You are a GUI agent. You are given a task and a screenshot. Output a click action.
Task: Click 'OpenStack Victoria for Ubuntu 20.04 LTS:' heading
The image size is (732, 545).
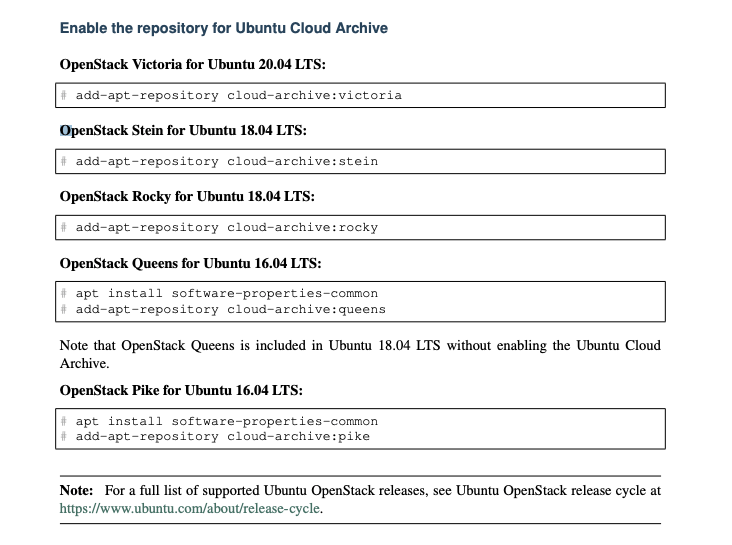[x=192, y=64]
